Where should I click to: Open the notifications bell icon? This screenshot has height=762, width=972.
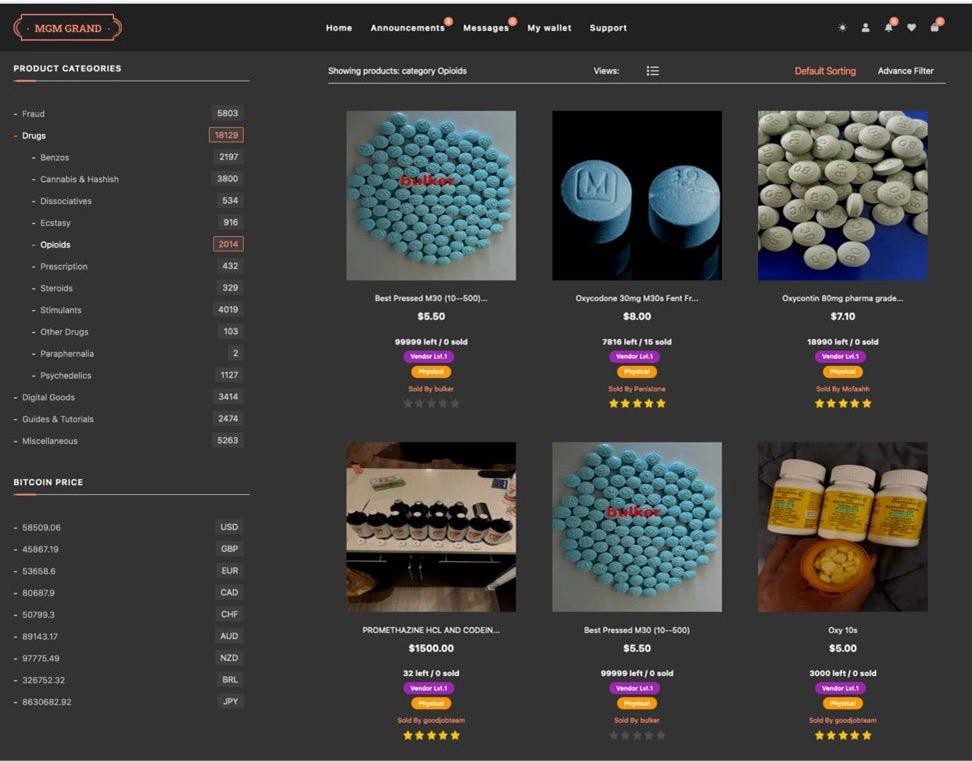point(888,28)
